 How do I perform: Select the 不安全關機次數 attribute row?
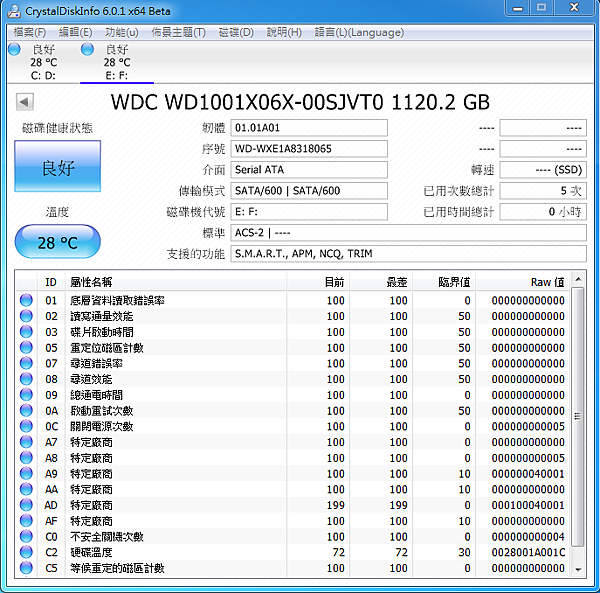click(293, 536)
